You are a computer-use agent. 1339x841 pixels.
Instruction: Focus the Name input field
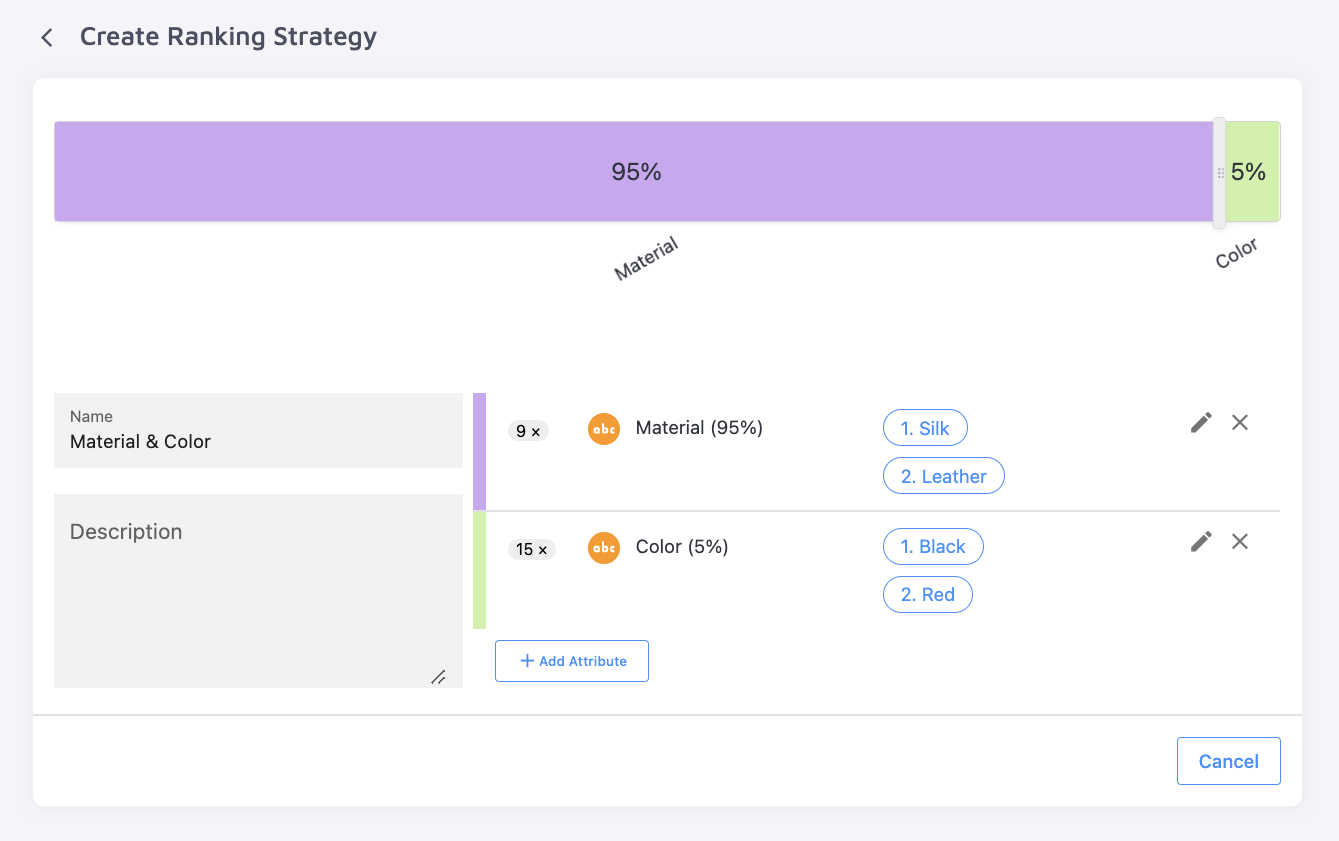[x=258, y=442]
